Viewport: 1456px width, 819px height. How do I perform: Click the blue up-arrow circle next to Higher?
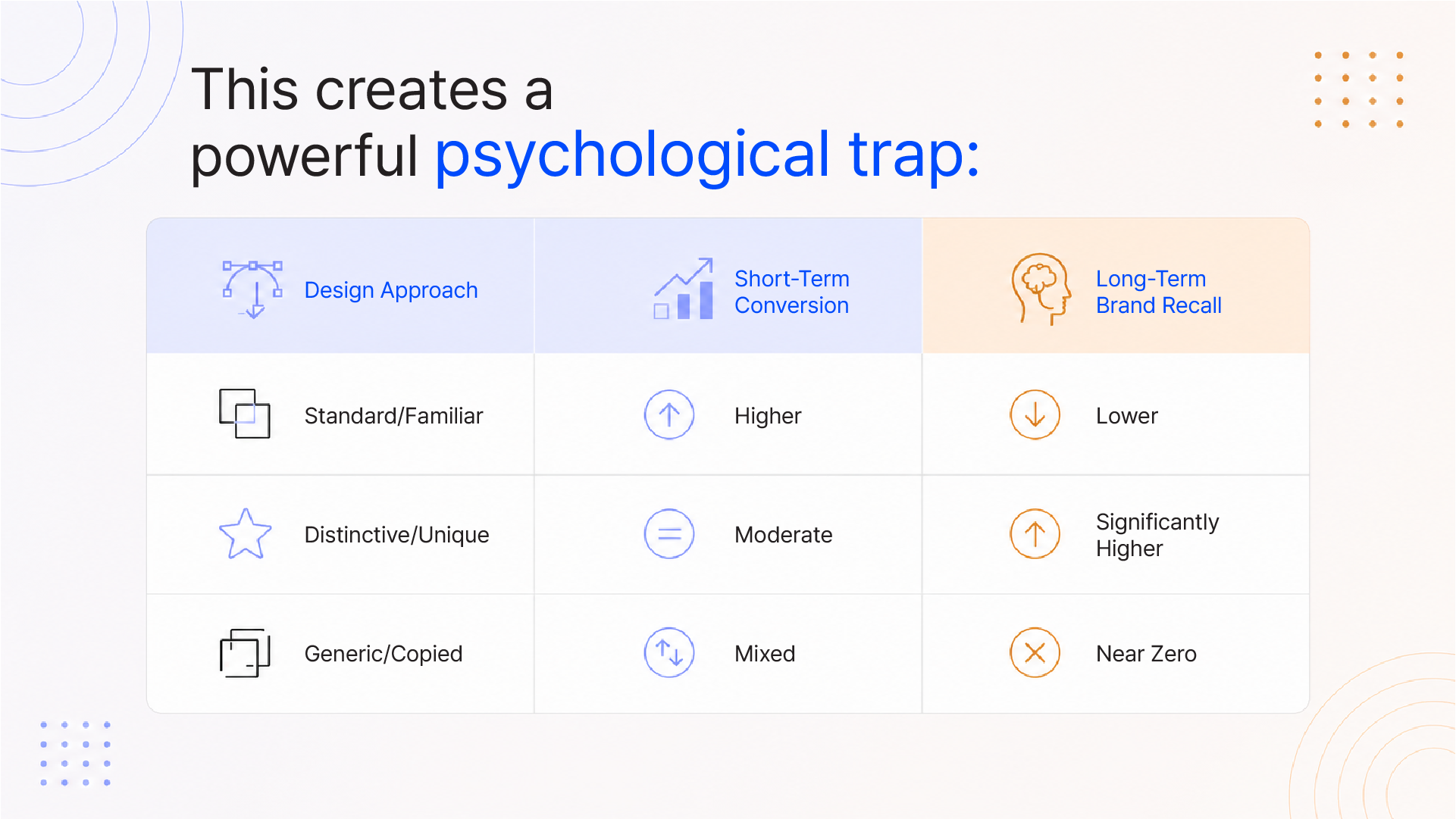pos(669,415)
